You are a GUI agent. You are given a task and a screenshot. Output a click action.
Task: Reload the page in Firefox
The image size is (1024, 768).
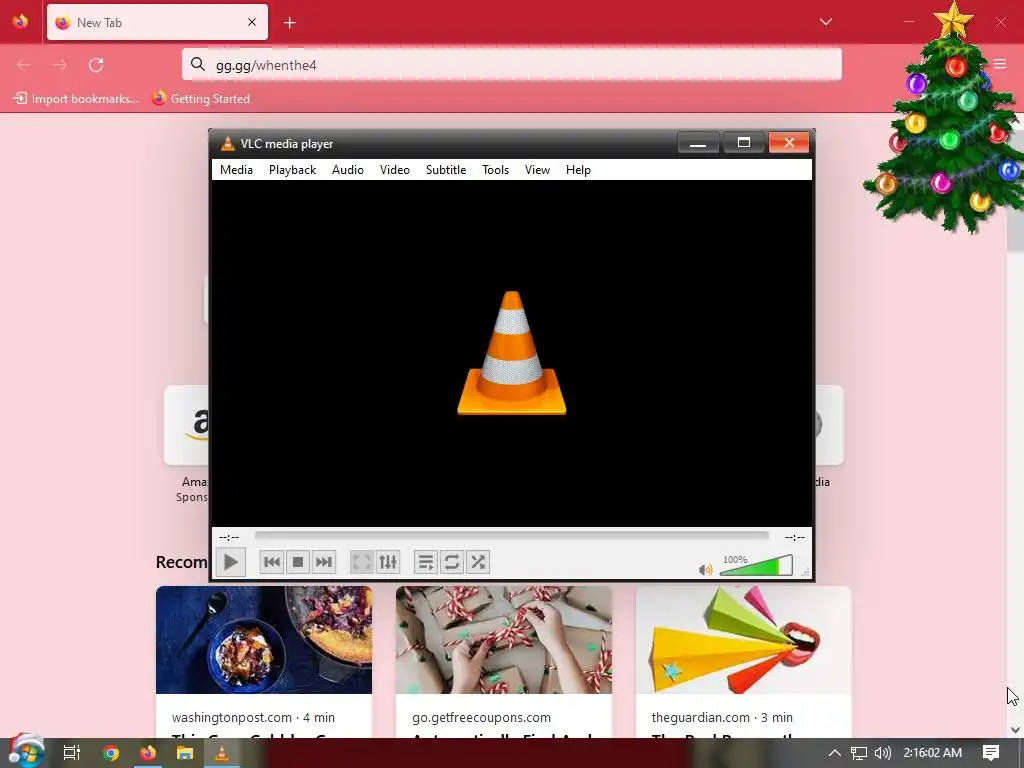pos(96,65)
